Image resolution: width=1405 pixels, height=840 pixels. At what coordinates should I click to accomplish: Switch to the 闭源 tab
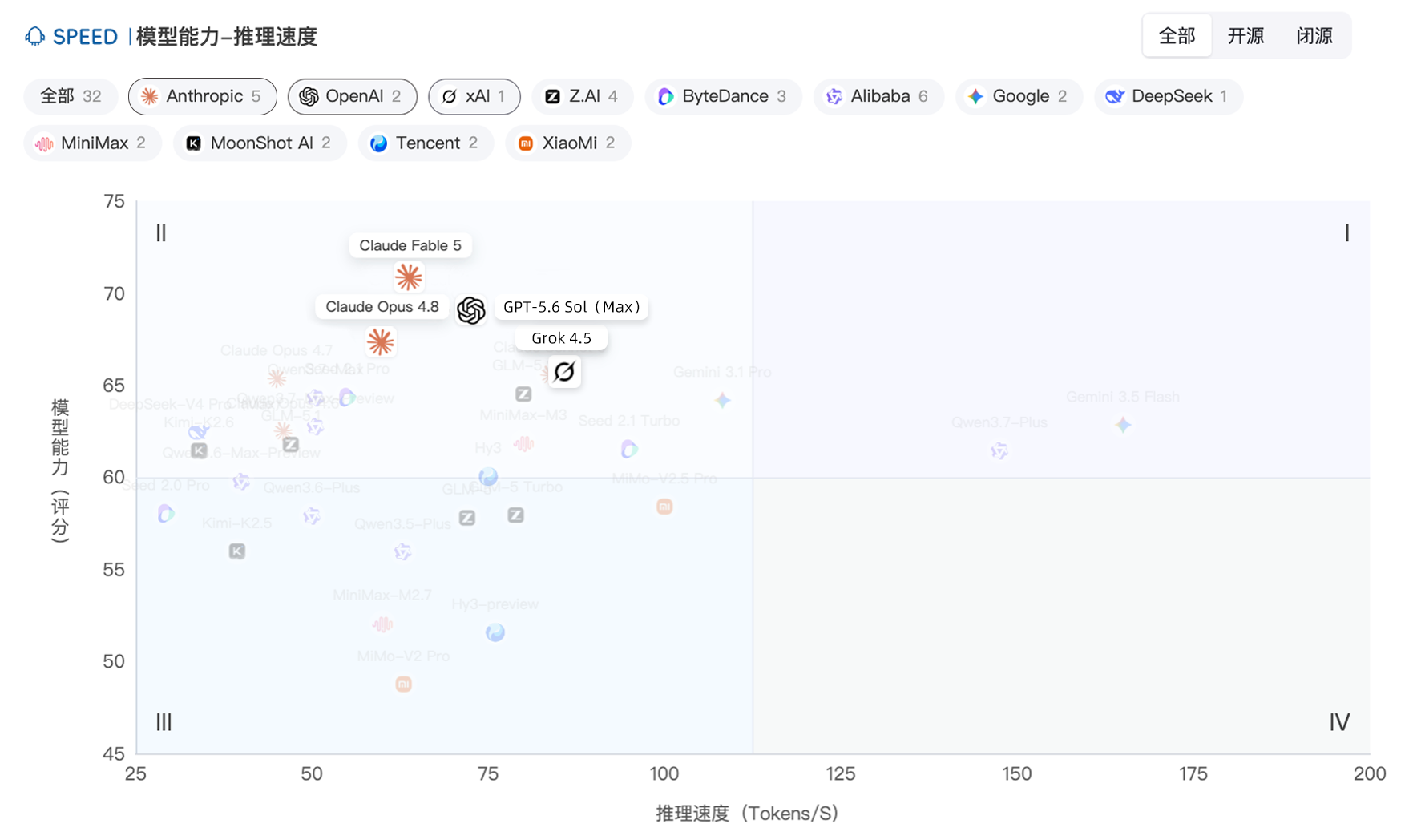pyautogui.click(x=1315, y=35)
